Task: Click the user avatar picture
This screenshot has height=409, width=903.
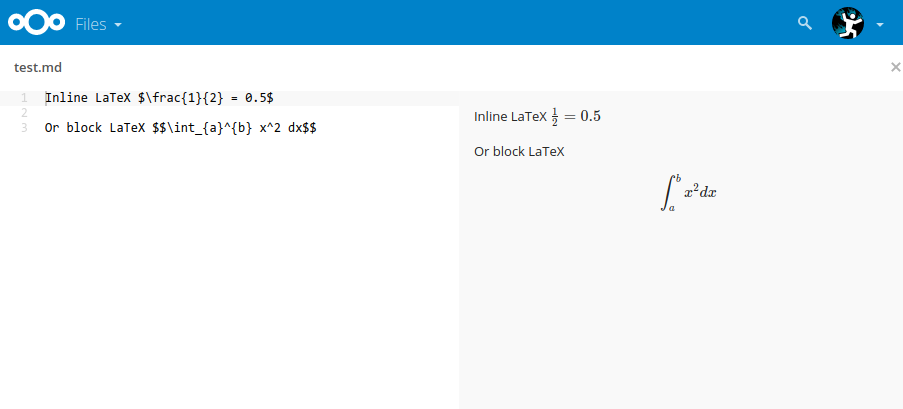Action: (x=848, y=23)
